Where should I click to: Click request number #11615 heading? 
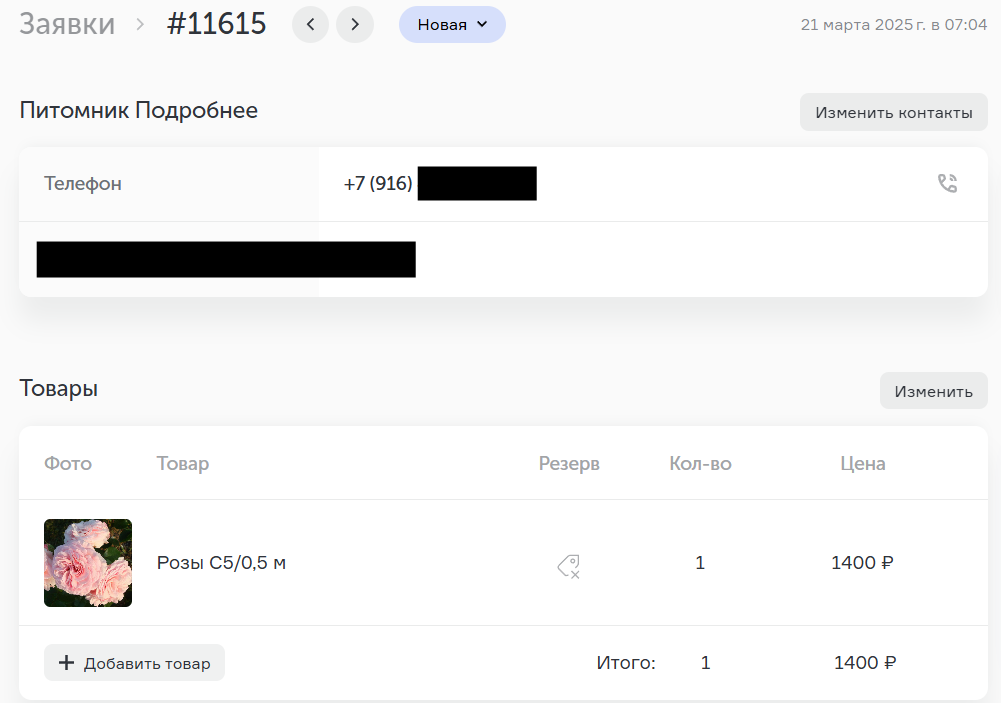coord(216,24)
